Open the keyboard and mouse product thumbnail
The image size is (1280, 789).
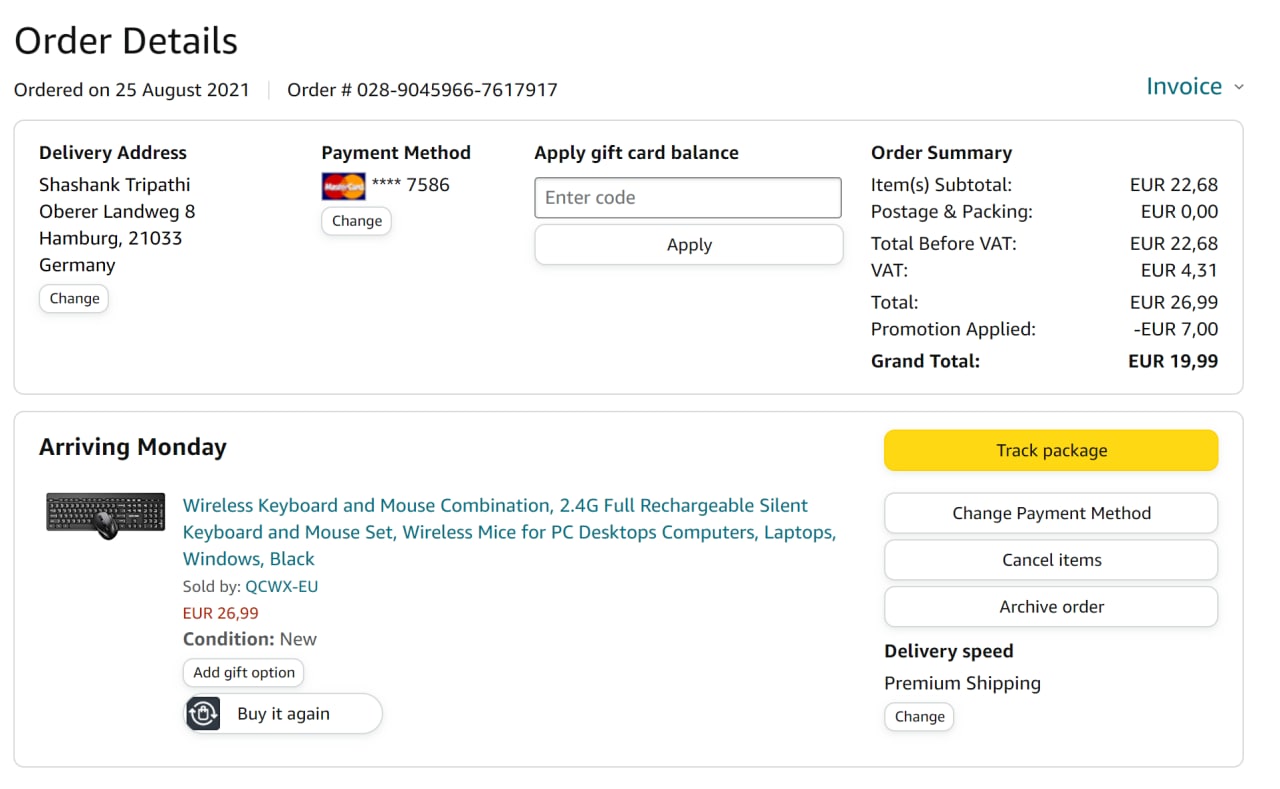(x=106, y=516)
